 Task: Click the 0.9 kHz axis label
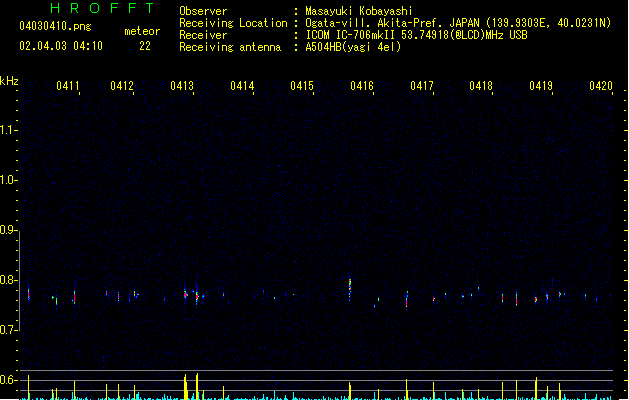[x=8, y=230]
